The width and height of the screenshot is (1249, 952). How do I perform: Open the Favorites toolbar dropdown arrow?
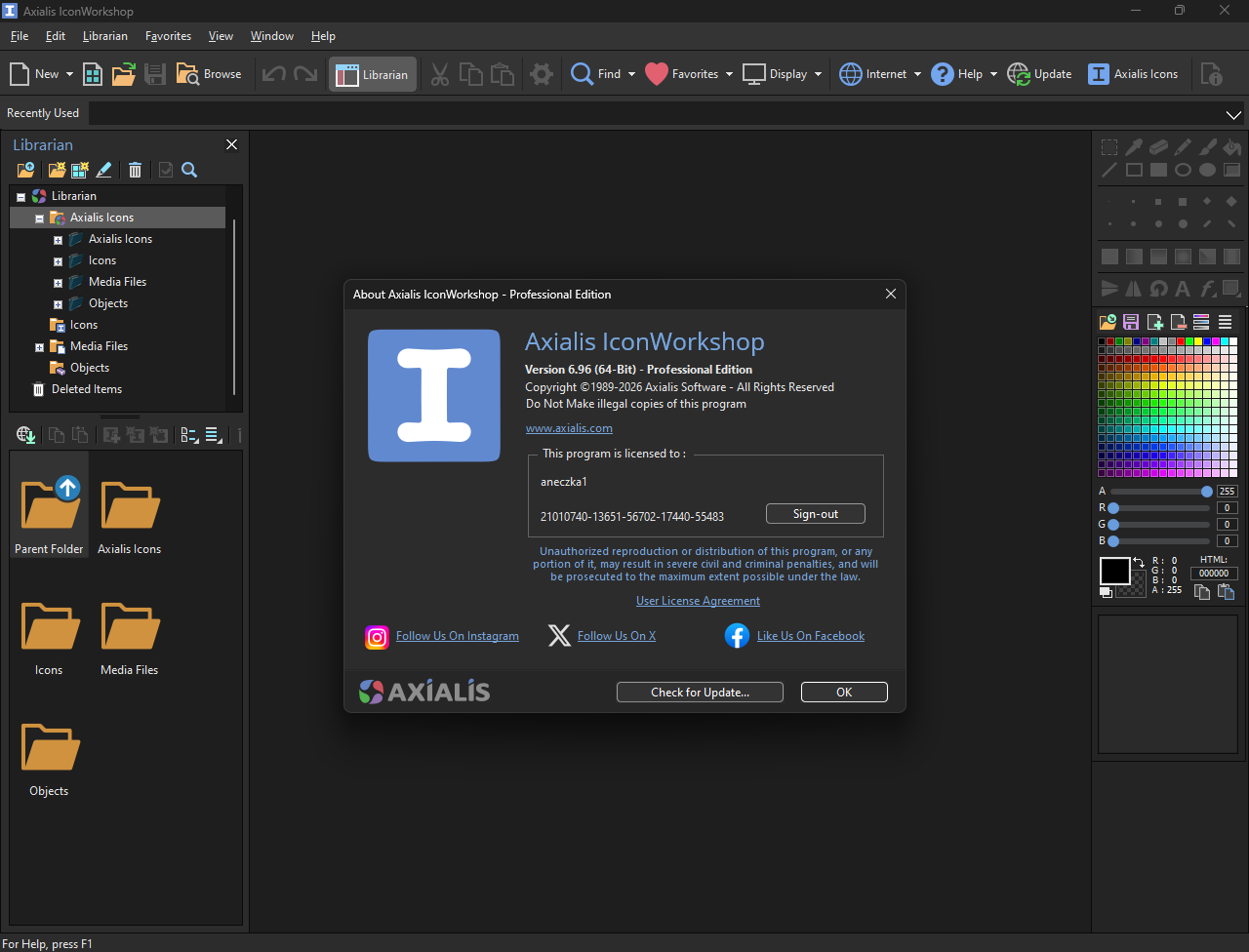729,74
